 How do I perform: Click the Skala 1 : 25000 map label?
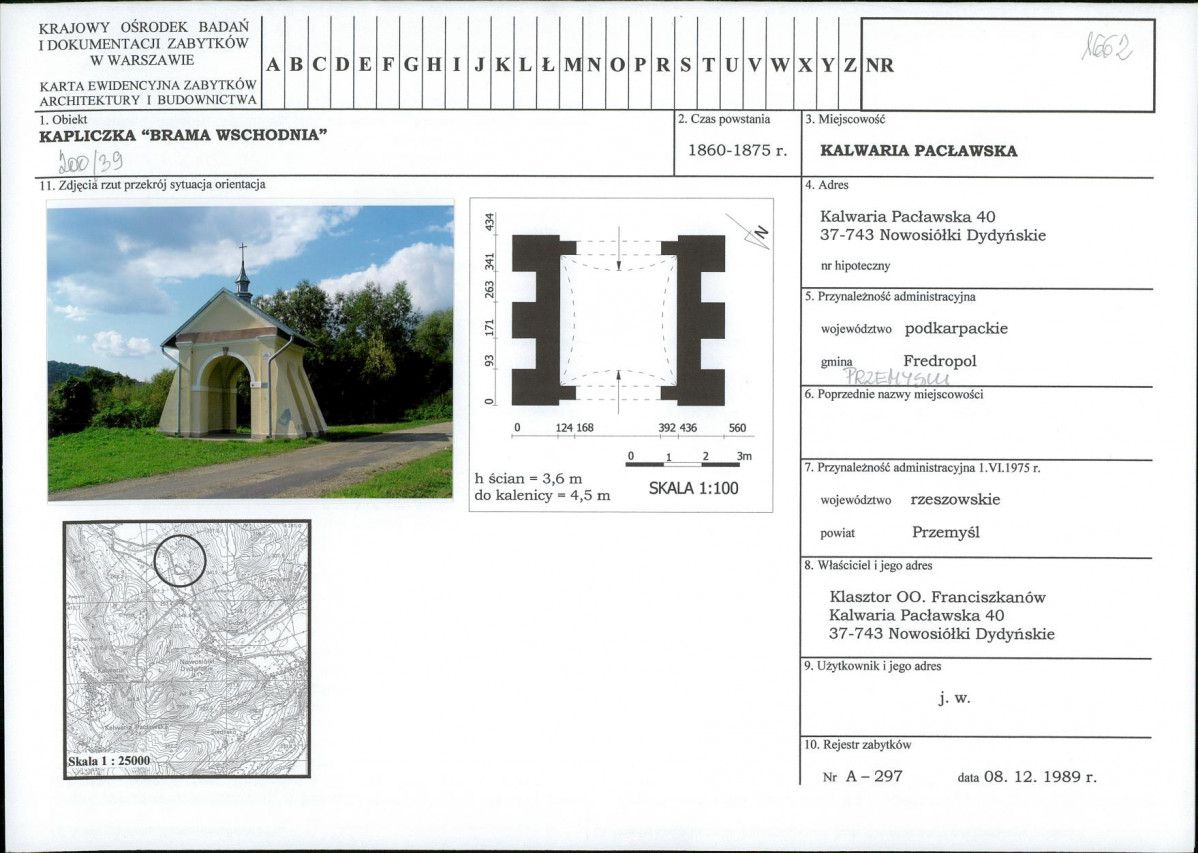(x=108, y=761)
